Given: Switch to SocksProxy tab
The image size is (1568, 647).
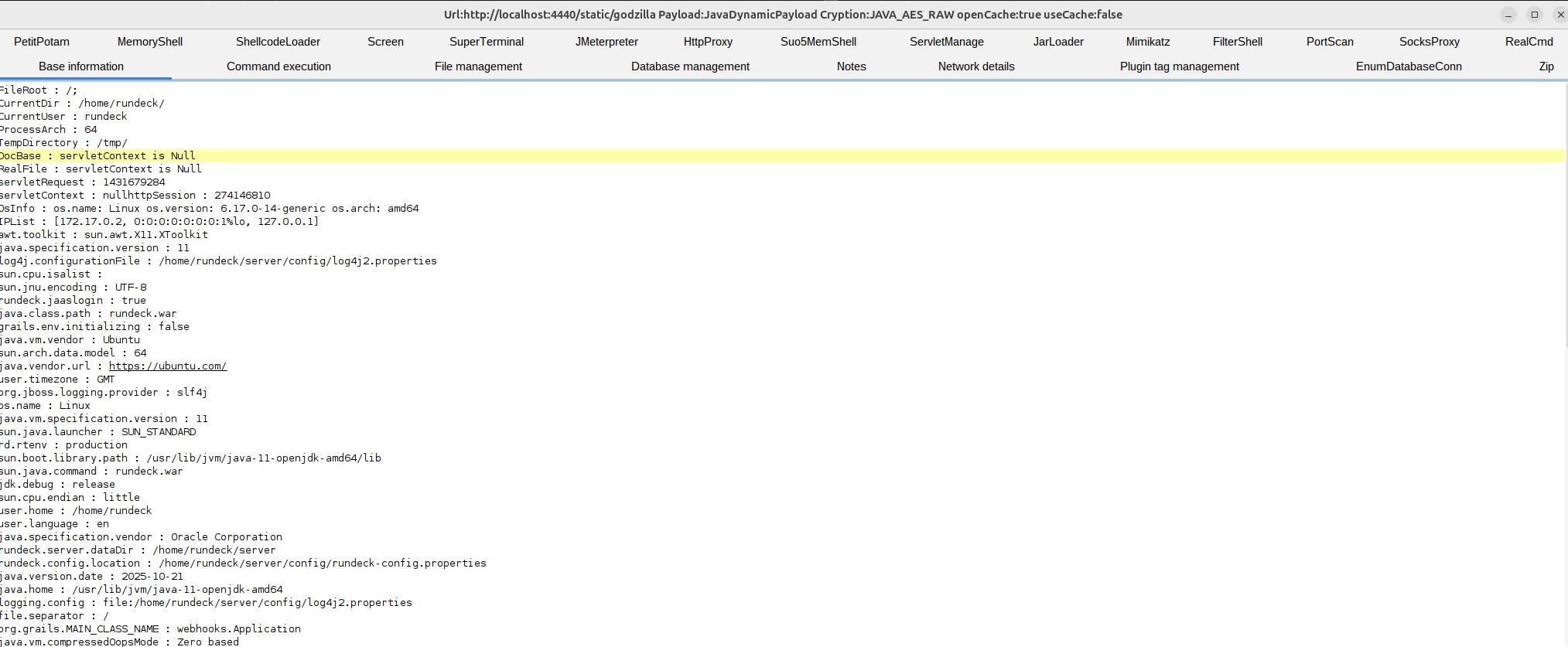Looking at the screenshot, I should (x=1429, y=42).
